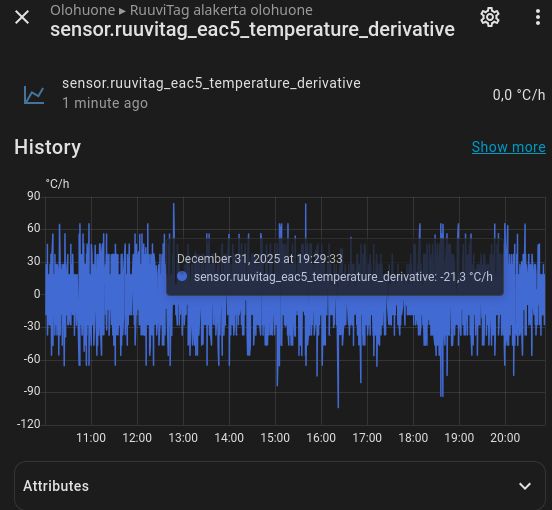The height and width of the screenshot is (510, 552).
Task: Click the 18:00 label on time axis
Action: 413,438
